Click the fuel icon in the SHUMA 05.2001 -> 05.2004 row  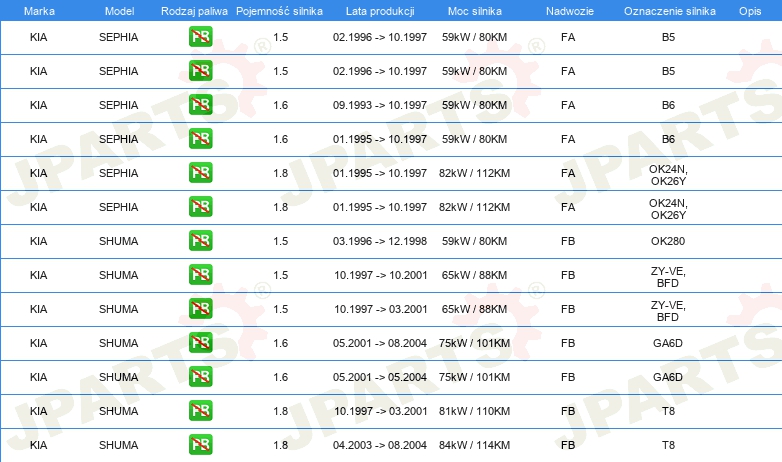(x=200, y=377)
